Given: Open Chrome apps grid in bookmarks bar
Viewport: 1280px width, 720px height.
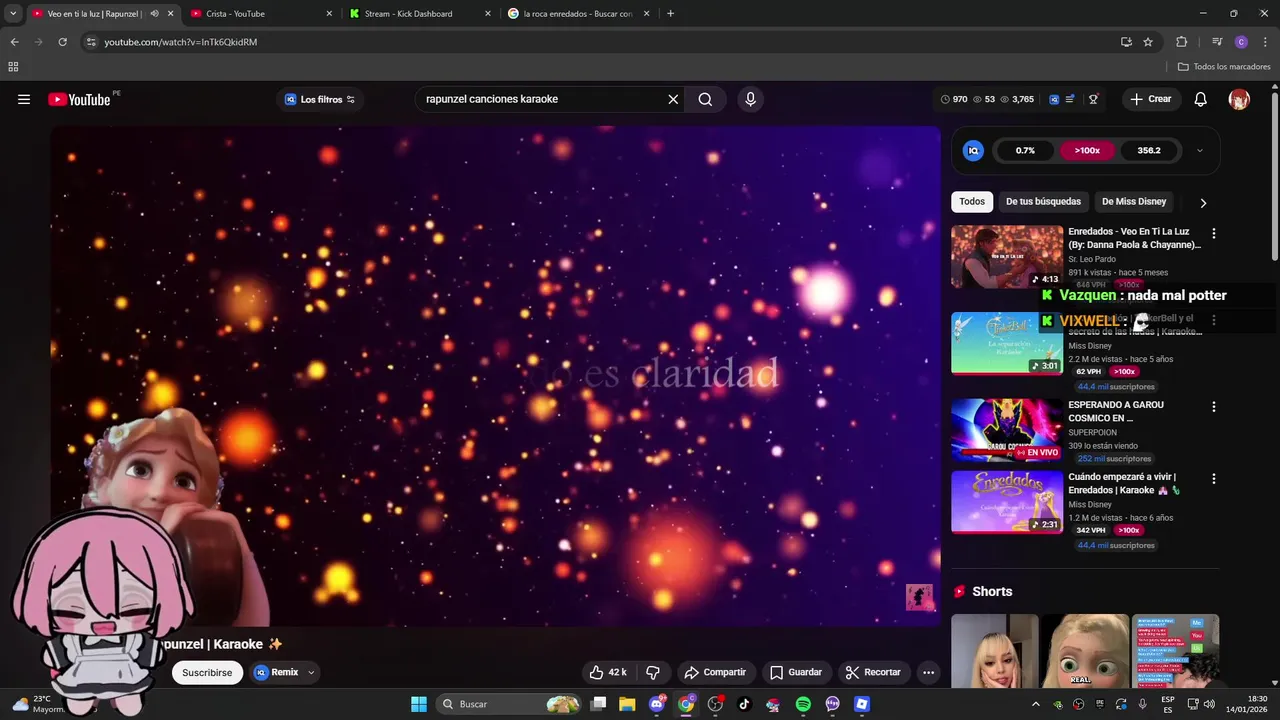Looking at the screenshot, I should 13,67.
